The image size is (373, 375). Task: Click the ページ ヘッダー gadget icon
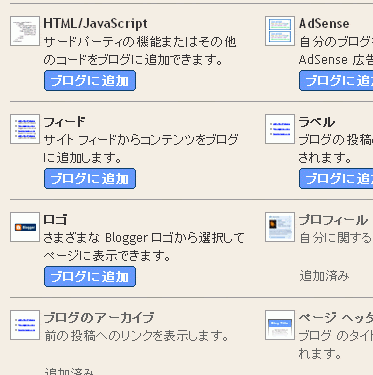pyautogui.click(x=280, y=325)
